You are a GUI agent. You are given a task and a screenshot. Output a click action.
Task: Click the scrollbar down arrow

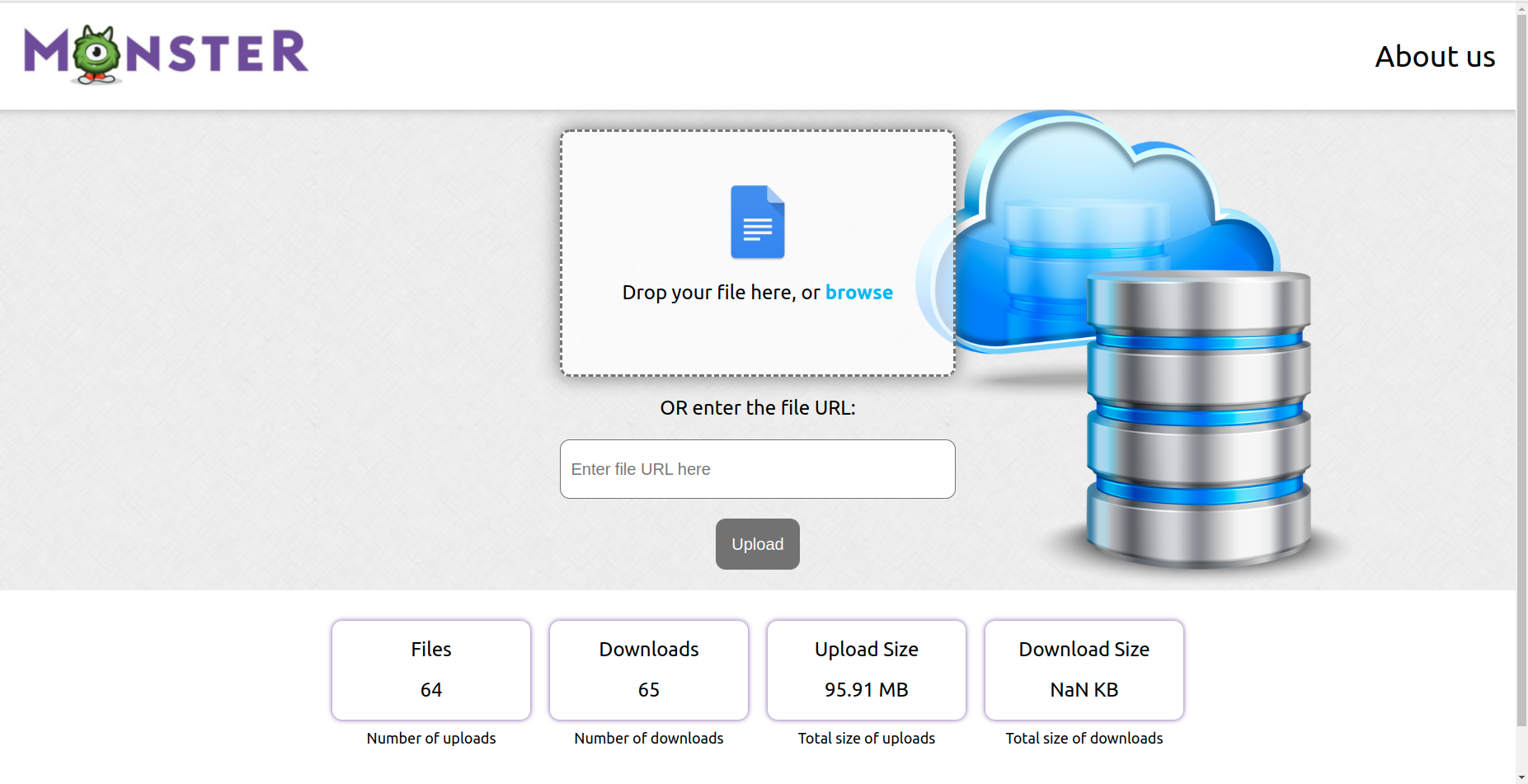[1522, 777]
